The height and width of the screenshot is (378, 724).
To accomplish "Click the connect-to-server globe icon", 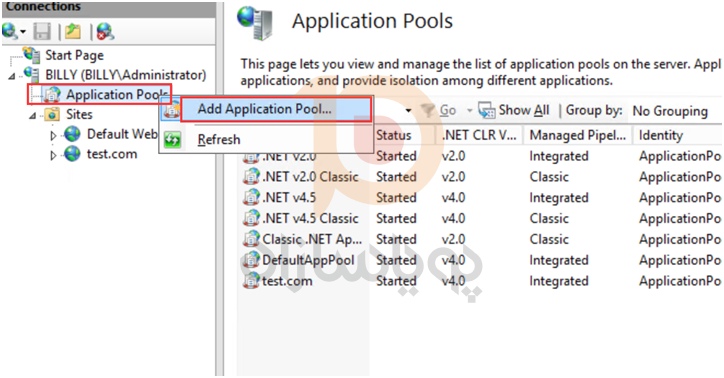I will pyautogui.click(x=10, y=31).
